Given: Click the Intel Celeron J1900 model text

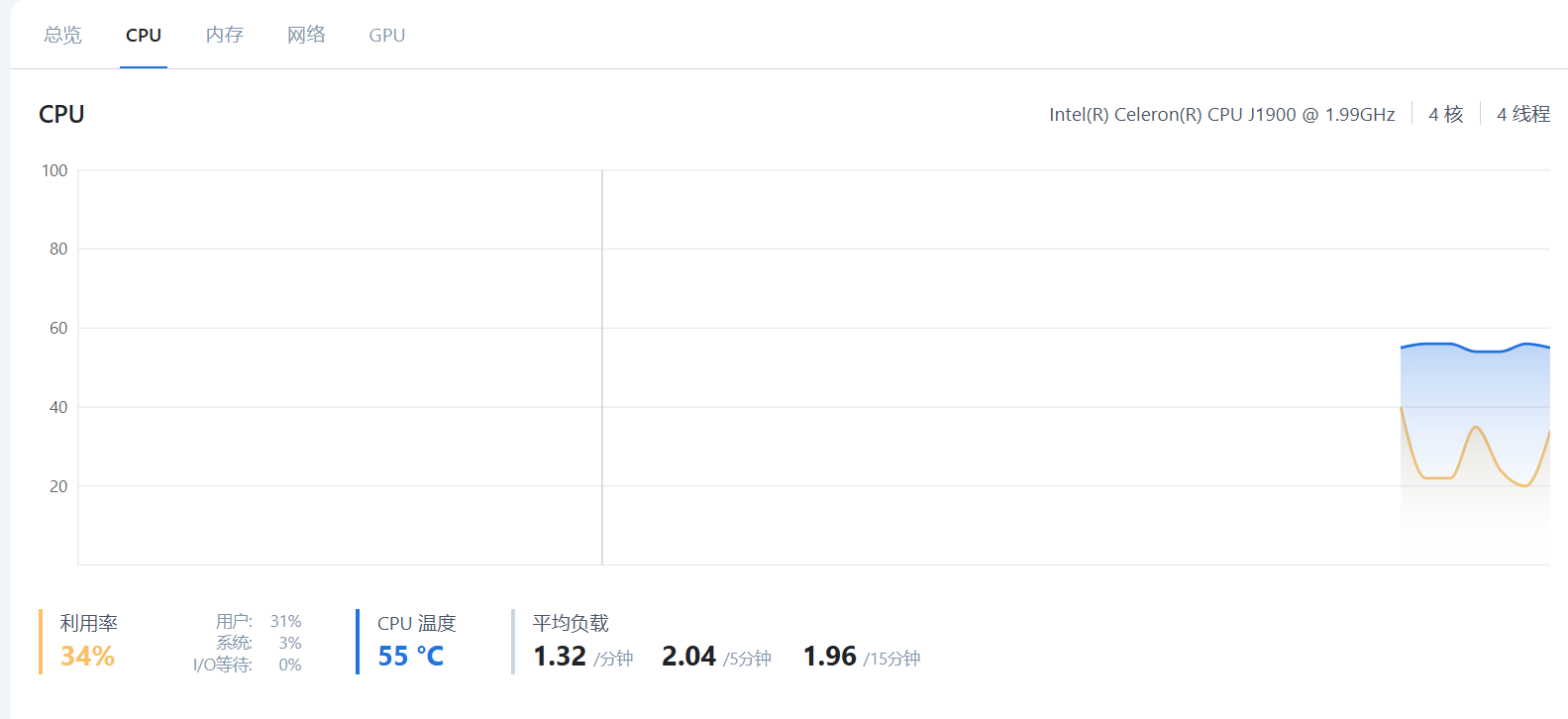Looking at the screenshot, I should tap(1222, 114).
